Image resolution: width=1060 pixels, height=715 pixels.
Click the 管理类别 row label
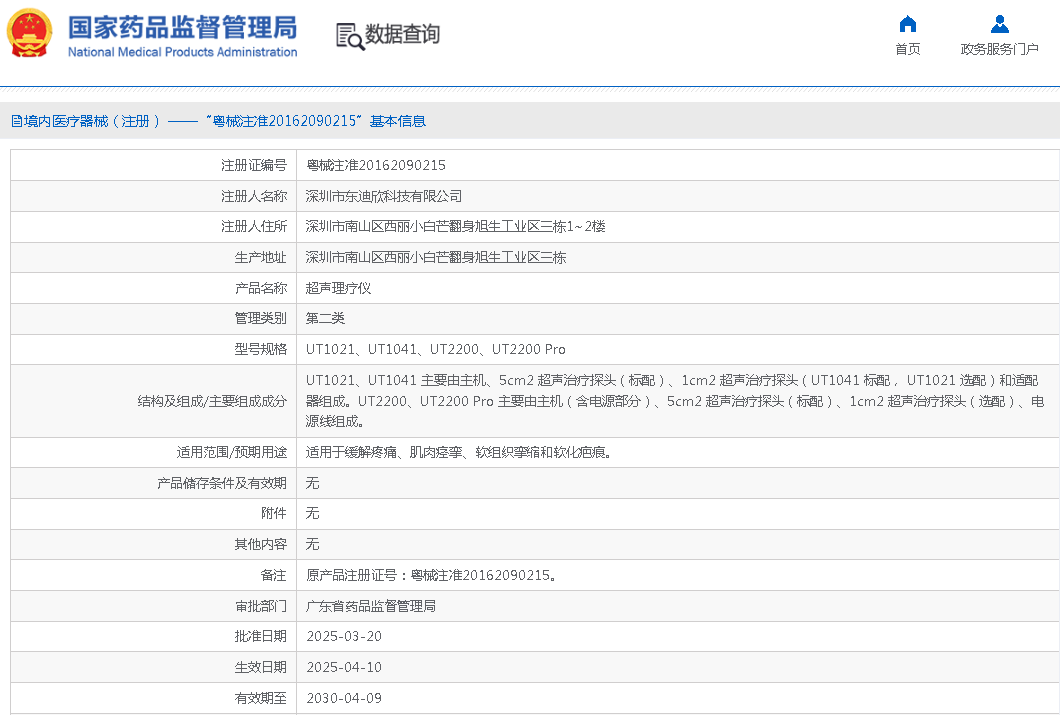[260, 318]
